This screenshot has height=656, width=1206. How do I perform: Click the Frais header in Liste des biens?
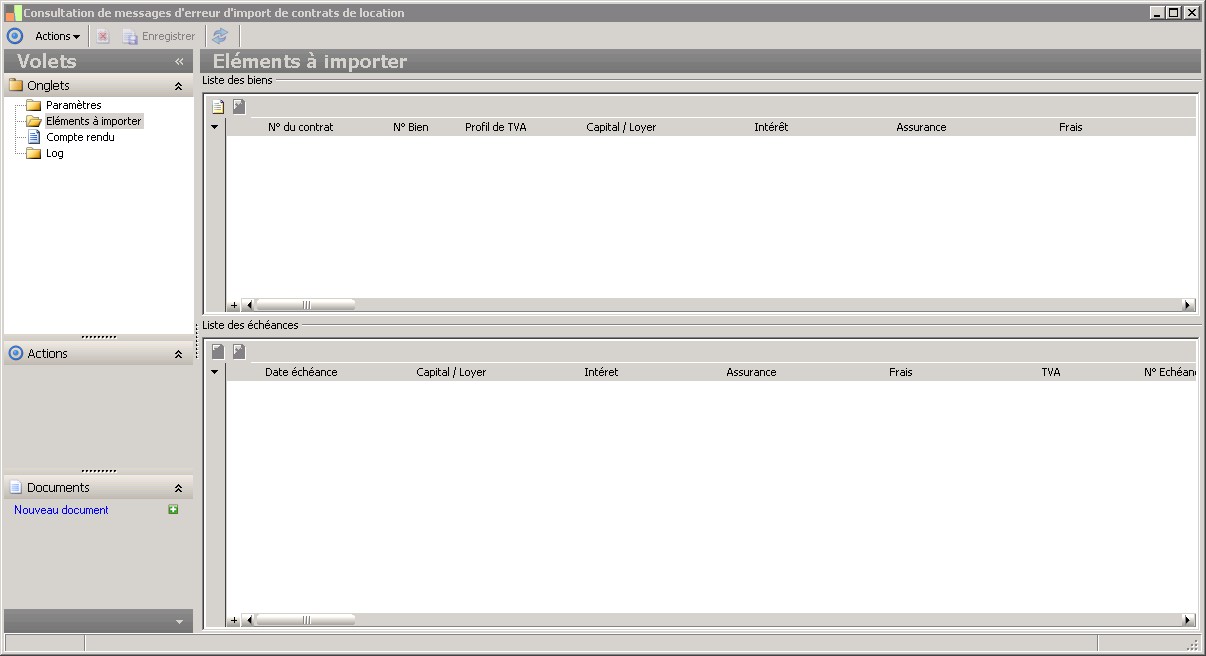pos(1070,127)
